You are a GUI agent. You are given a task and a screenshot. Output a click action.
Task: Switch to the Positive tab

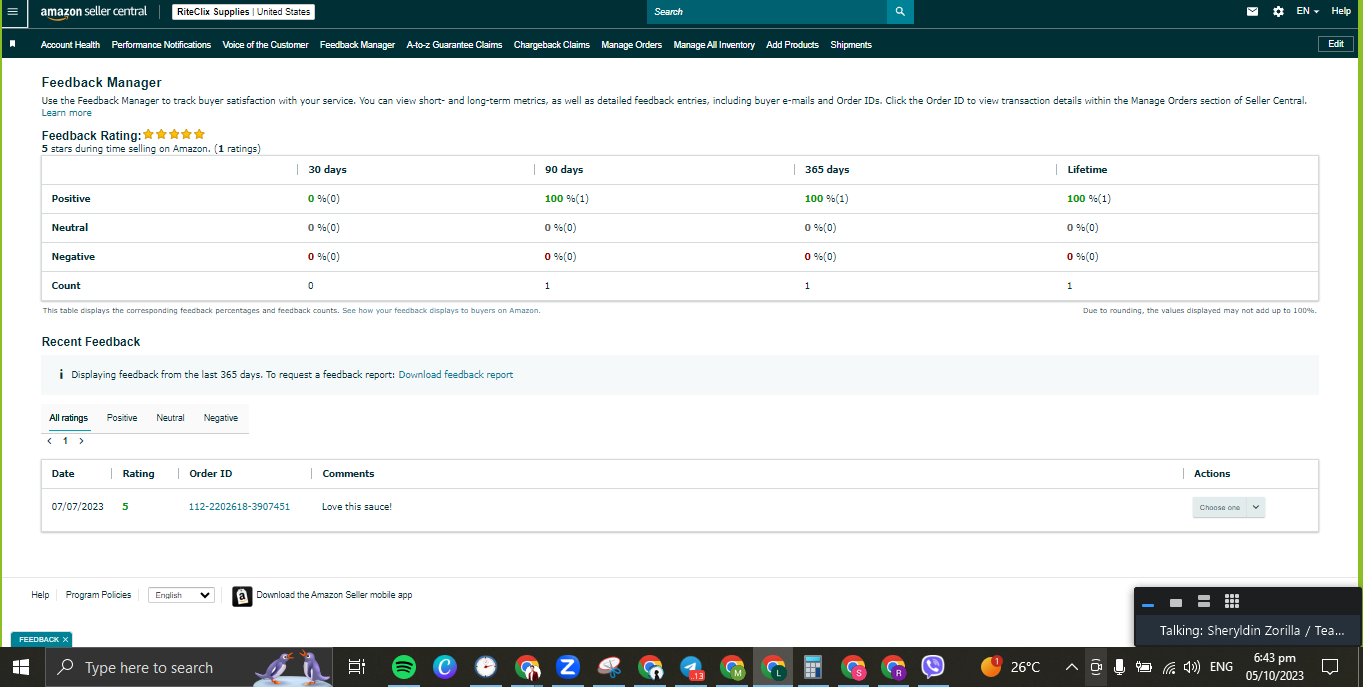tap(122, 418)
